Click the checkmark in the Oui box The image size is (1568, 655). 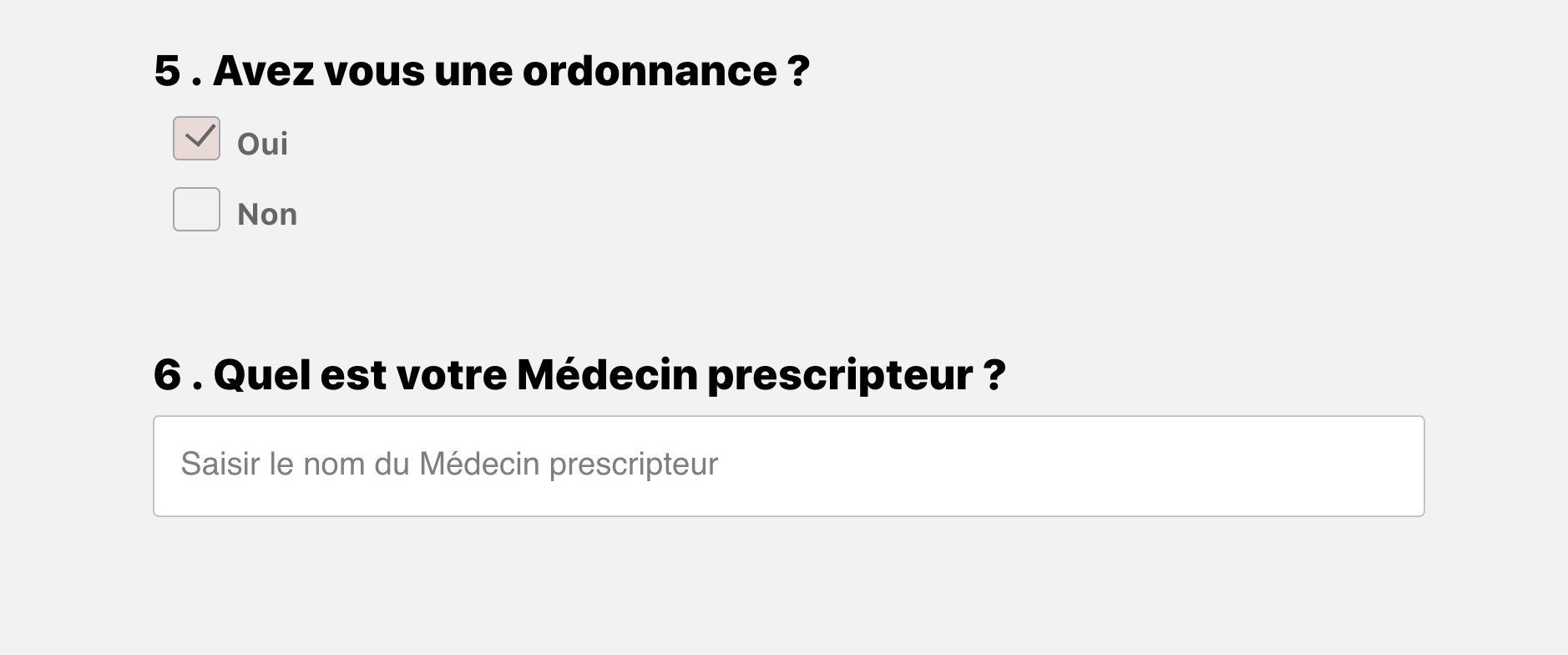(x=200, y=135)
